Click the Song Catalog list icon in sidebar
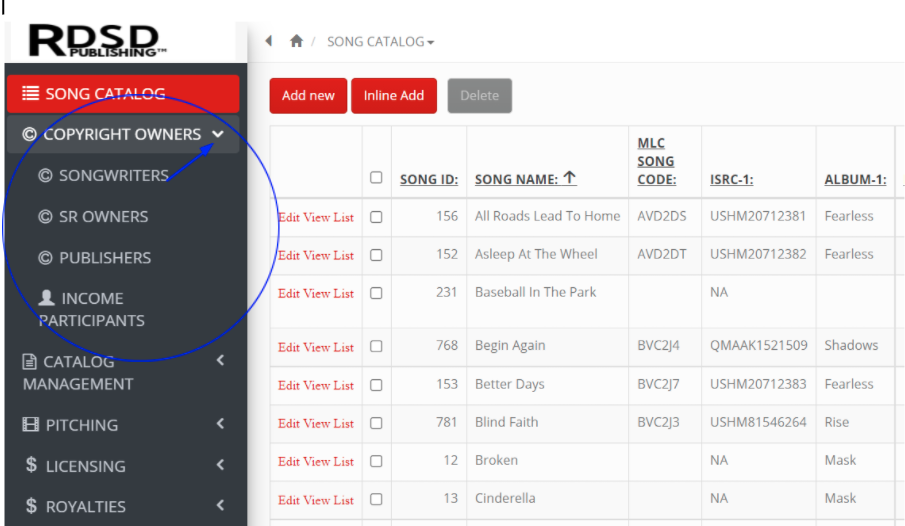 (x=31, y=93)
